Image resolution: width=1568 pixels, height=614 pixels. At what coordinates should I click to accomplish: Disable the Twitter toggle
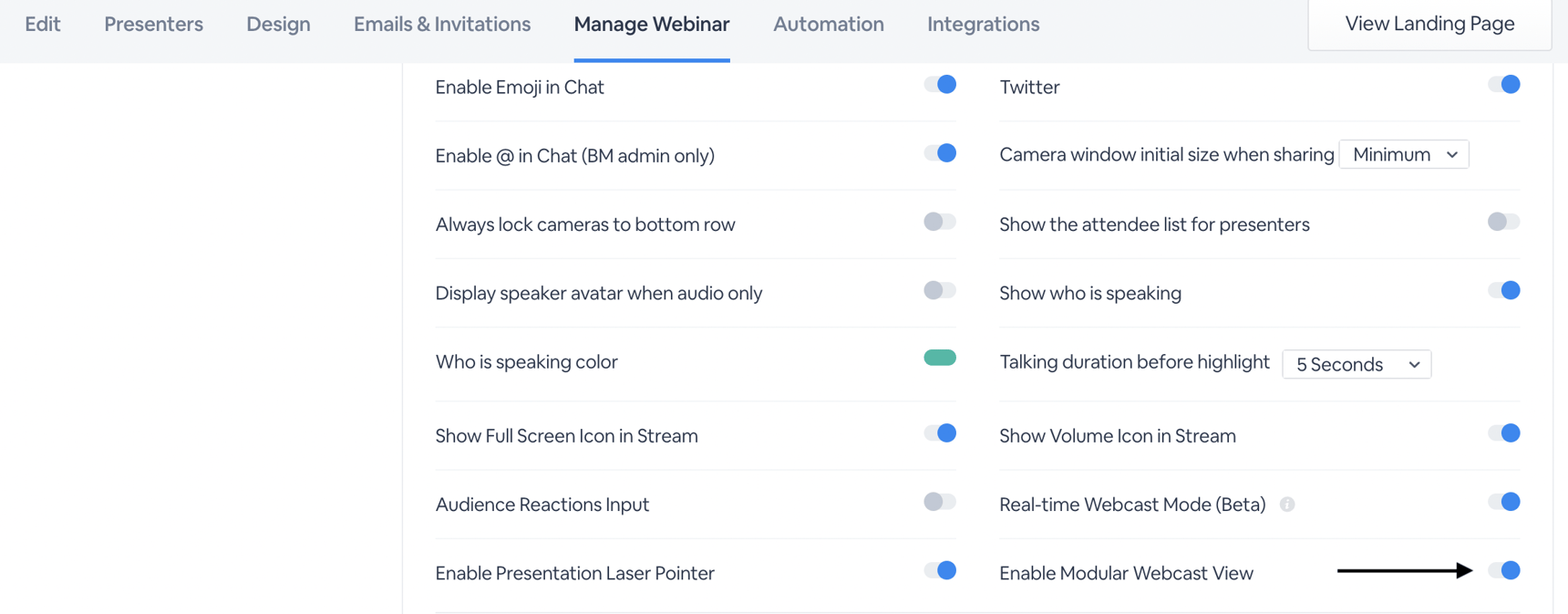click(1505, 84)
